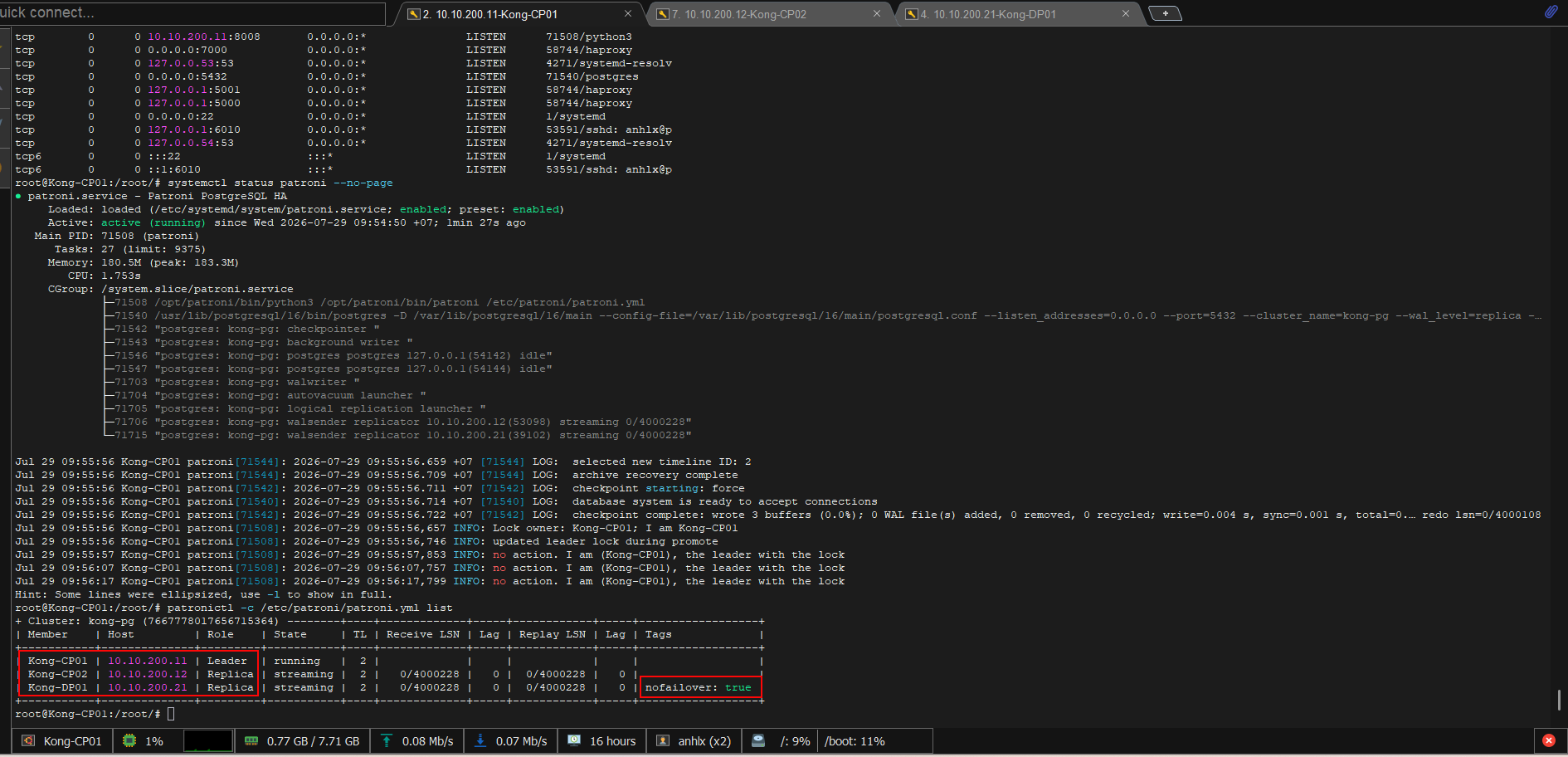
Task: Click the '53591/sshd: anhlx@p' entry on tcp6 ::1:6010 row
Action: tap(609, 169)
